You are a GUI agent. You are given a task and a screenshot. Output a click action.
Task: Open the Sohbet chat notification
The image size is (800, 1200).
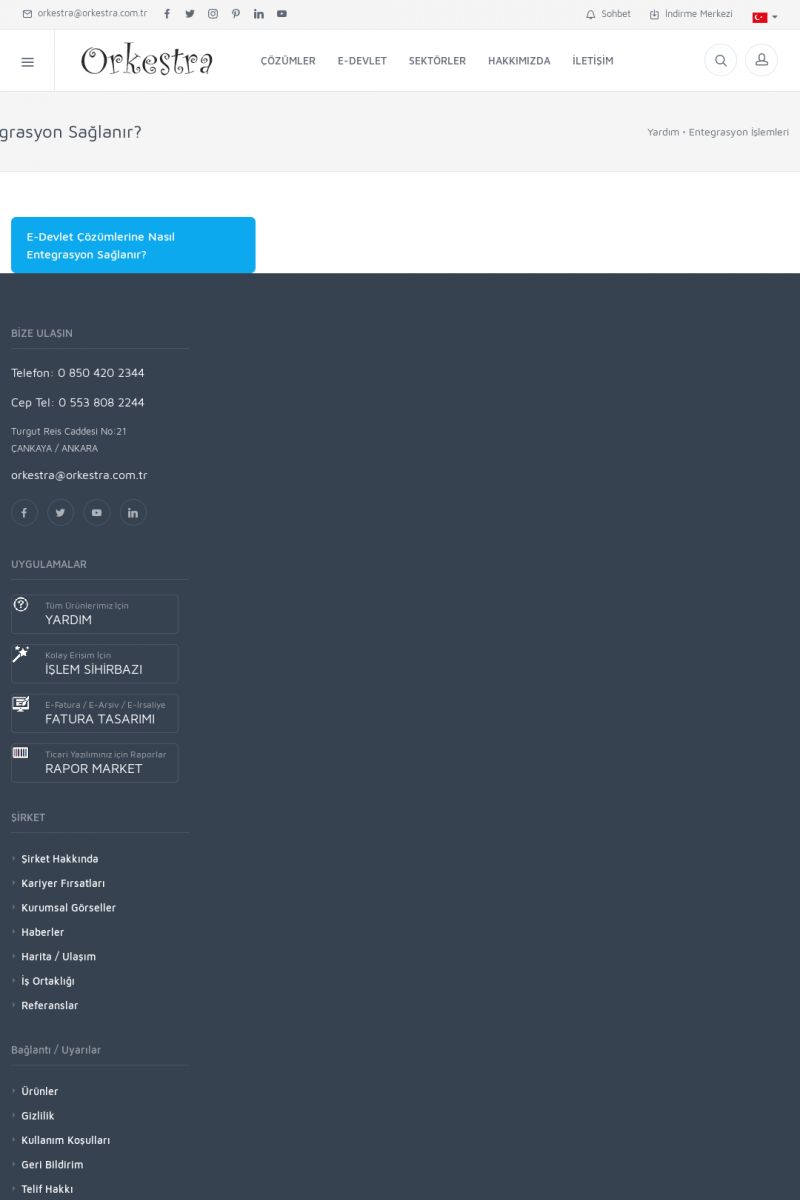click(608, 14)
